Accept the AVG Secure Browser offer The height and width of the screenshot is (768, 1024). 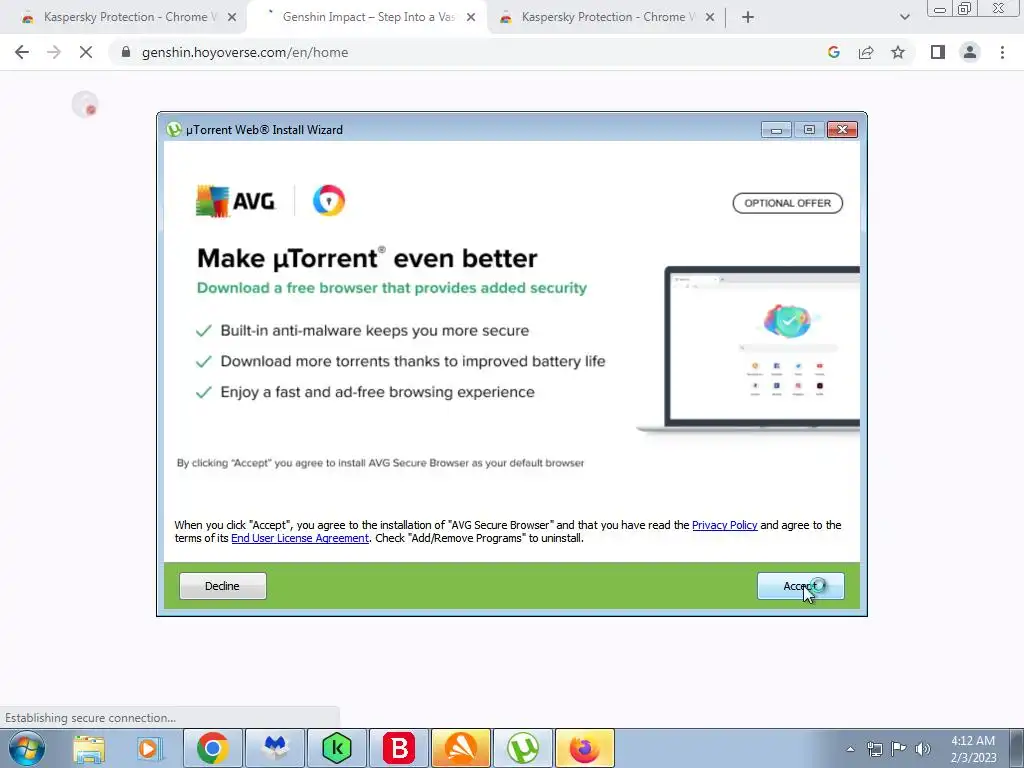point(800,586)
